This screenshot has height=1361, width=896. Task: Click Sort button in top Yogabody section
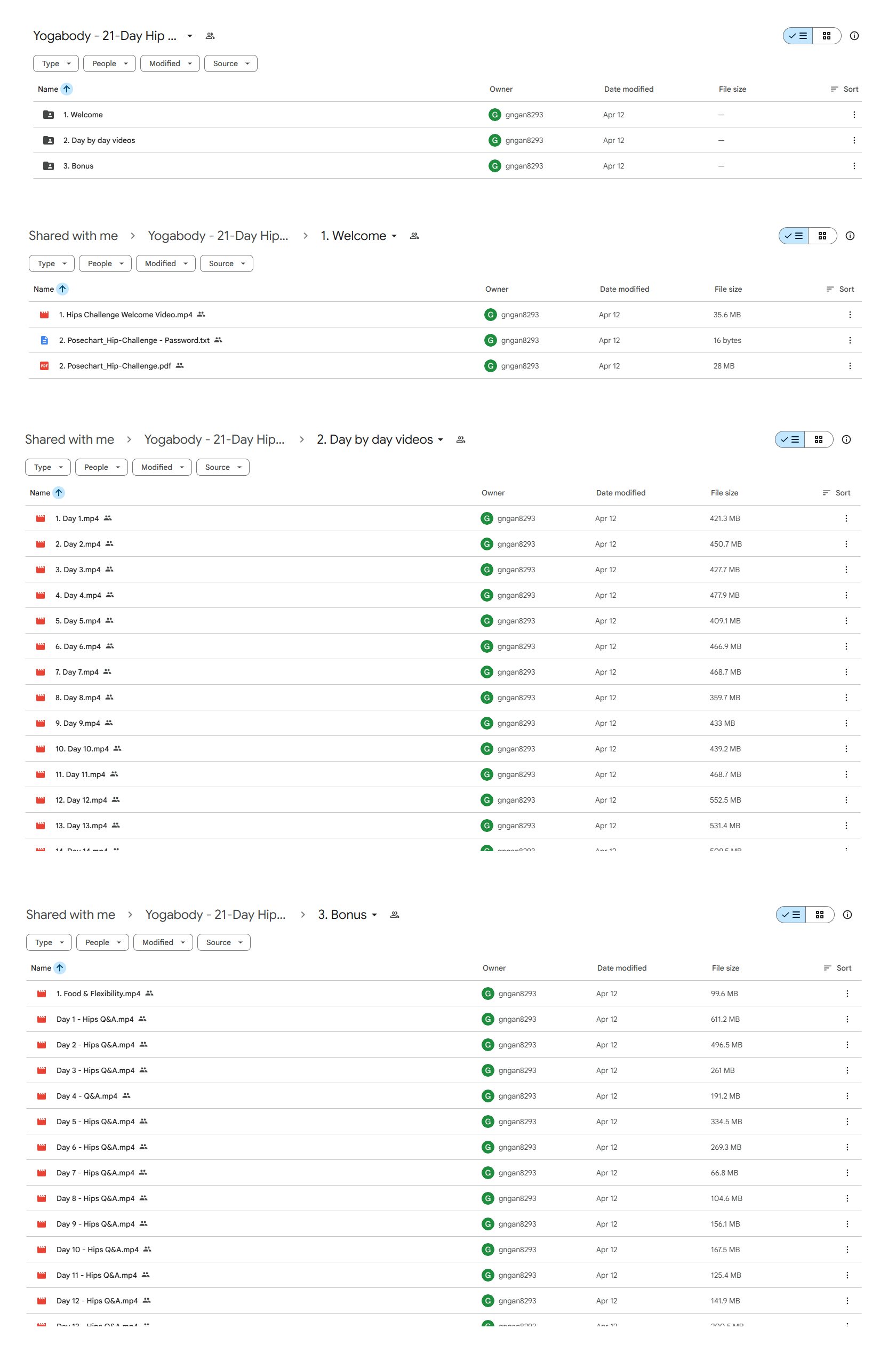[x=845, y=89]
